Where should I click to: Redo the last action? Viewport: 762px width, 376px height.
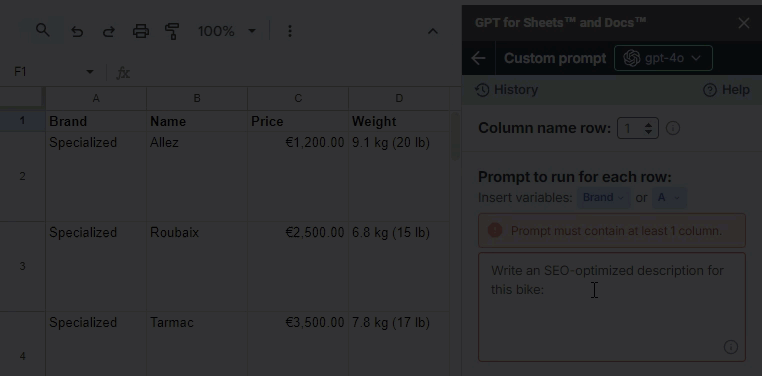pyautogui.click(x=109, y=32)
